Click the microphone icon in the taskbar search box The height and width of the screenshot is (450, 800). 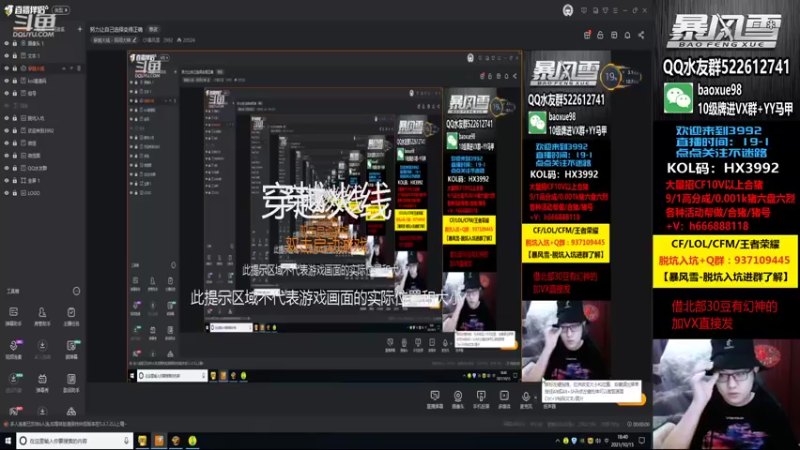[126, 440]
